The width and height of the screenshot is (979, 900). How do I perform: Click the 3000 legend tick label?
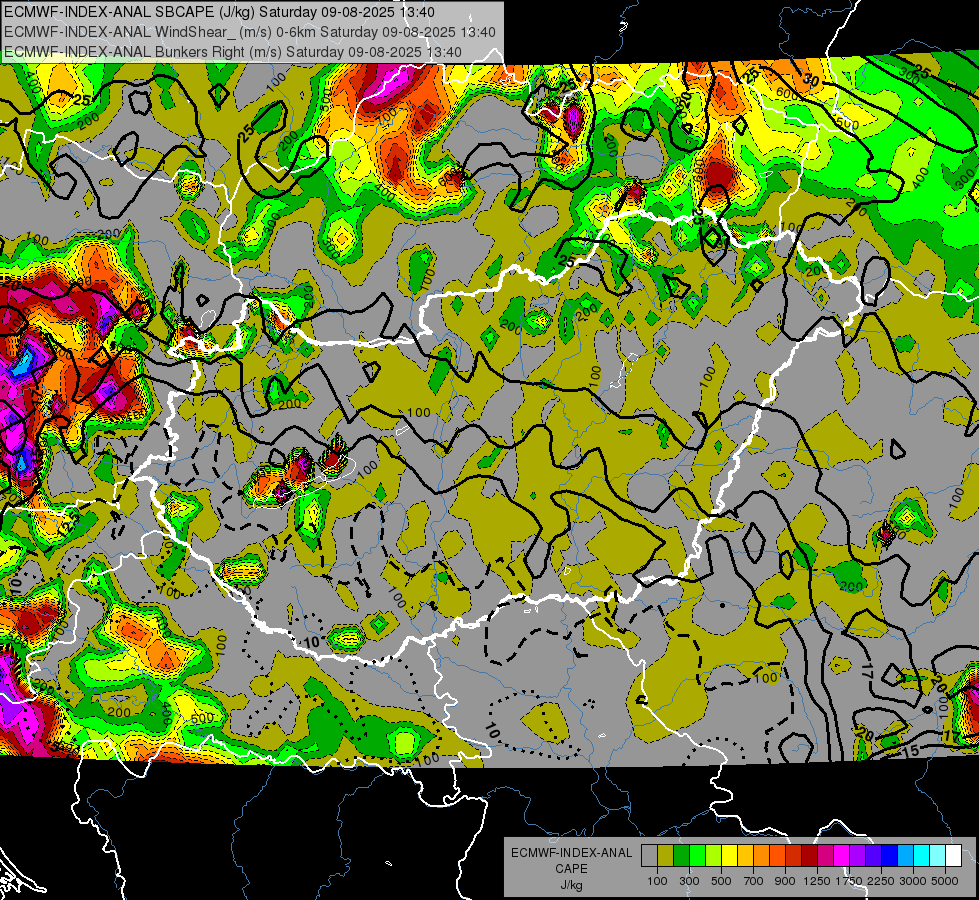coord(913,881)
